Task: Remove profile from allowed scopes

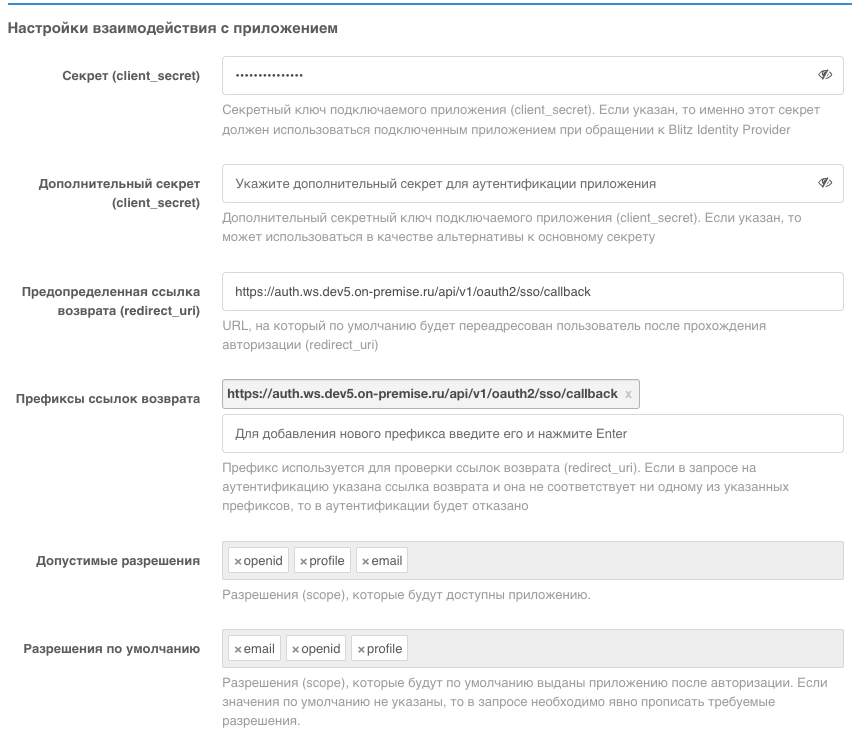Action: pos(303,562)
